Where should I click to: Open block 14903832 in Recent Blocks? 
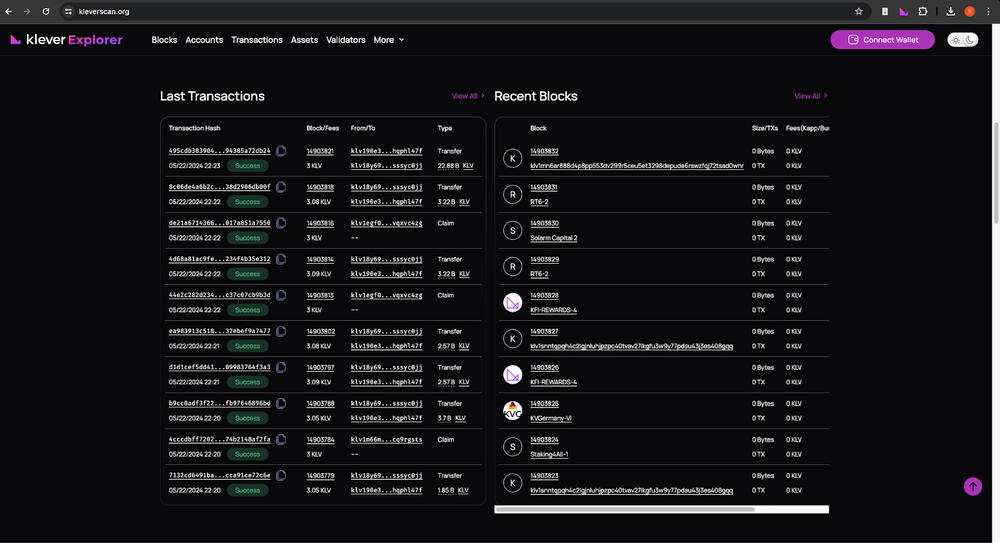click(544, 151)
